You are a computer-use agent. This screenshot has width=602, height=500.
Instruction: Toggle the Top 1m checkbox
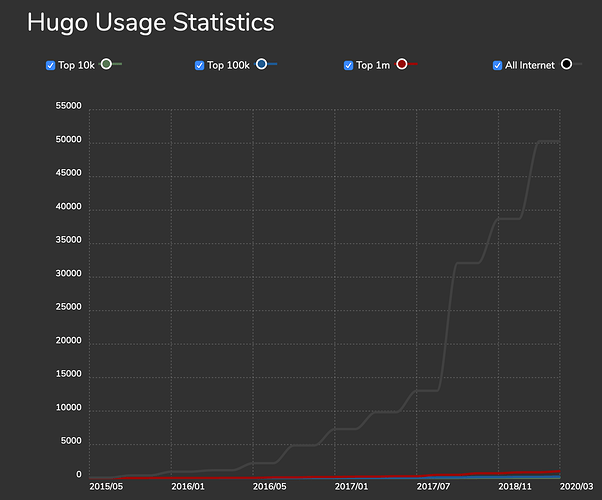click(348, 66)
